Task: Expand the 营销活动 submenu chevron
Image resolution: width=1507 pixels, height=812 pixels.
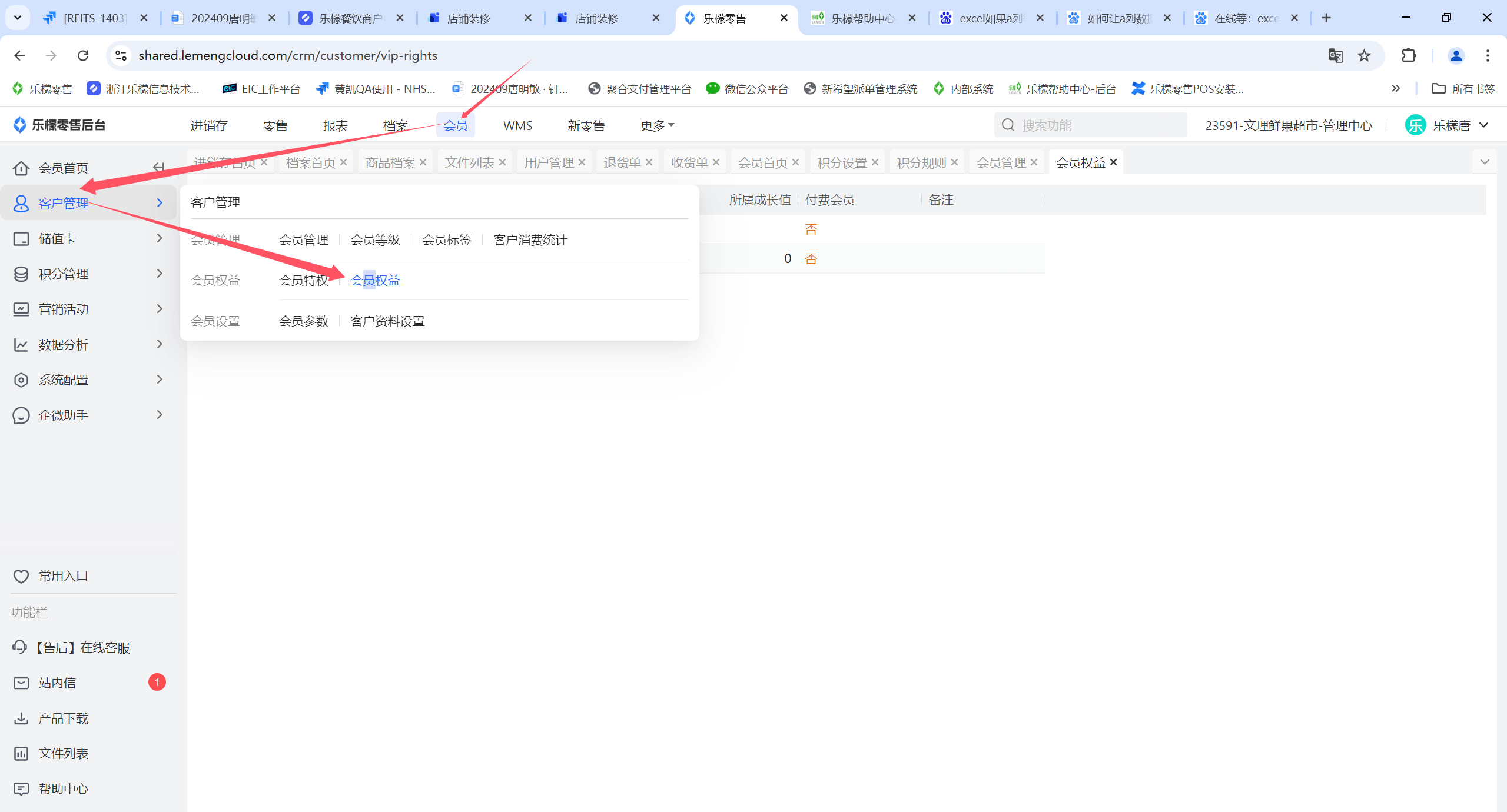Action: [x=160, y=309]
